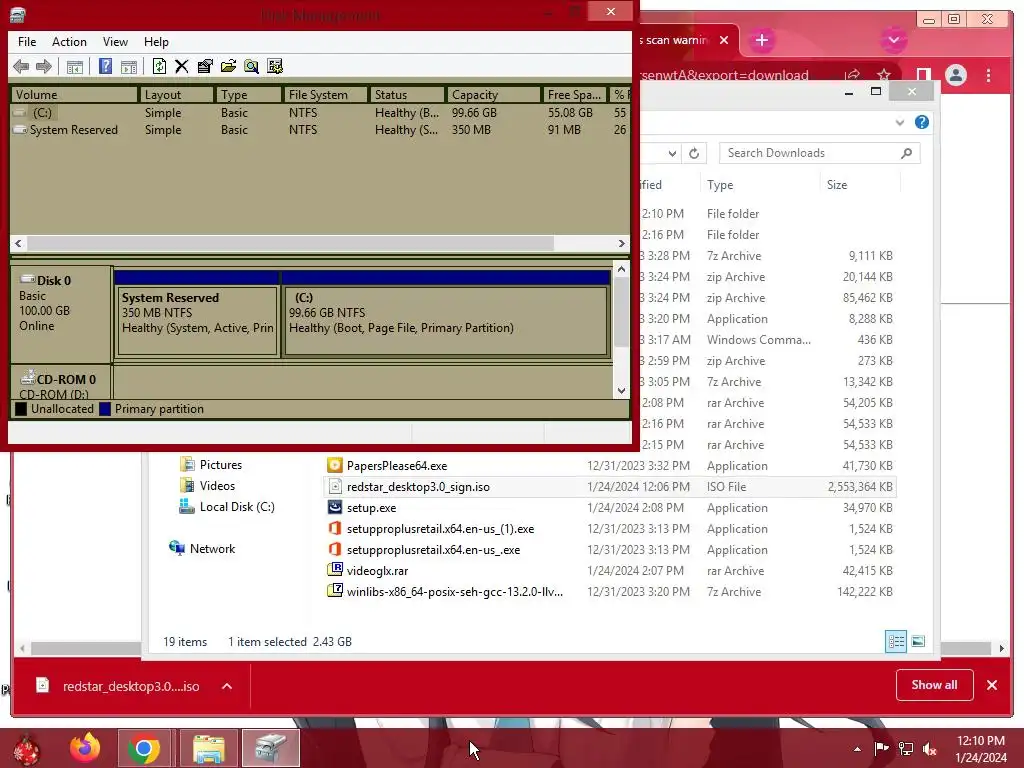Sort files by the Size column header
Image resolution: width=1024 pixels, height=768 pixels.
pyautogui.click(x=859, y=185)
